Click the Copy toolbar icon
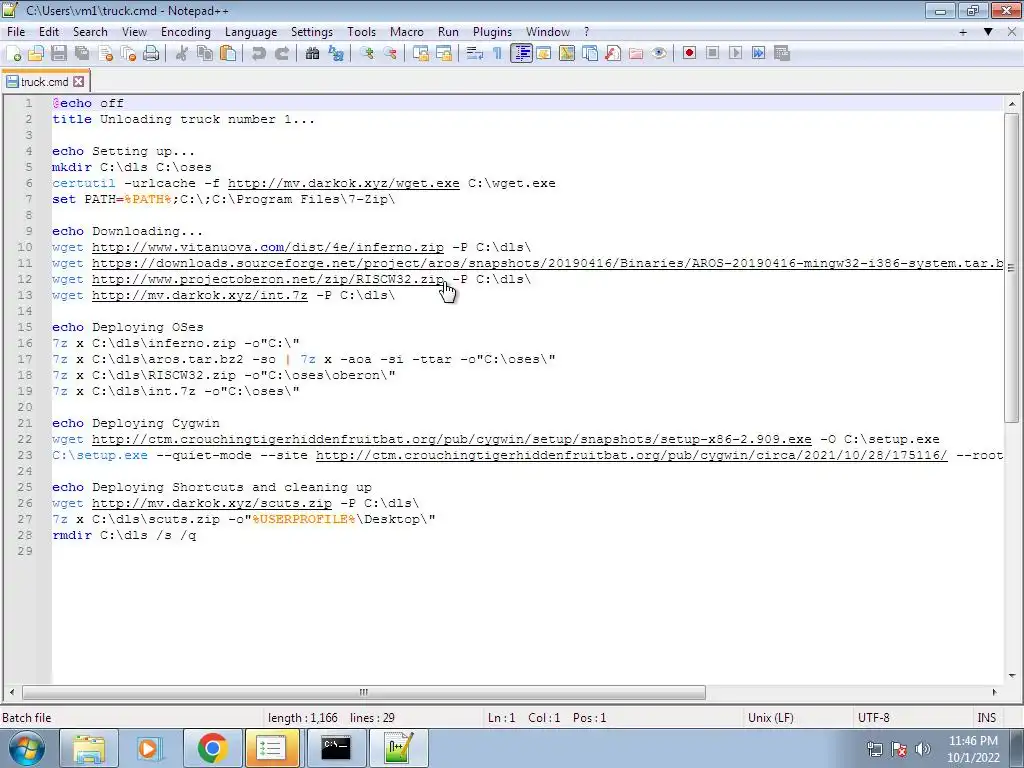The image size is (1024, 768). (x=205, y=54)
